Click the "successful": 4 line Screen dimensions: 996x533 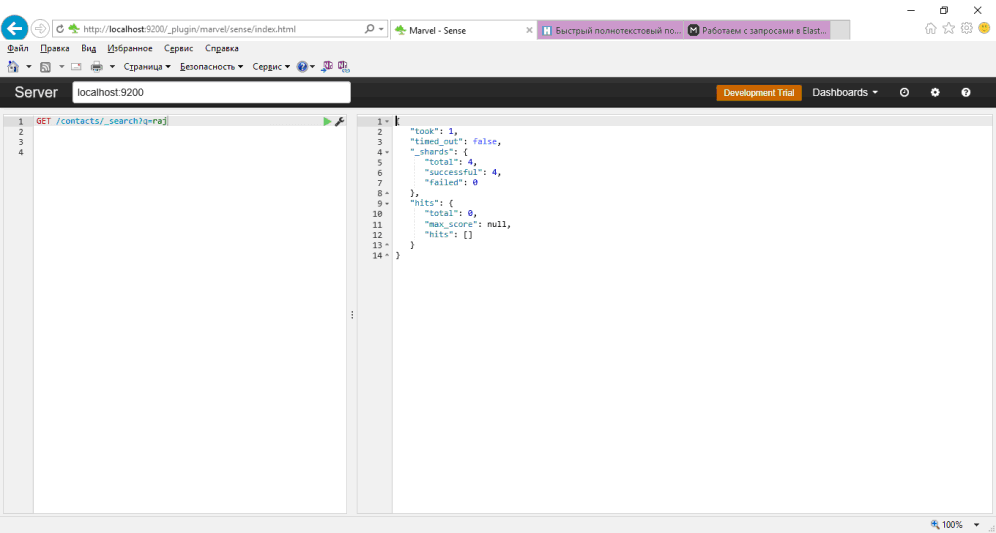pos(462,172)
